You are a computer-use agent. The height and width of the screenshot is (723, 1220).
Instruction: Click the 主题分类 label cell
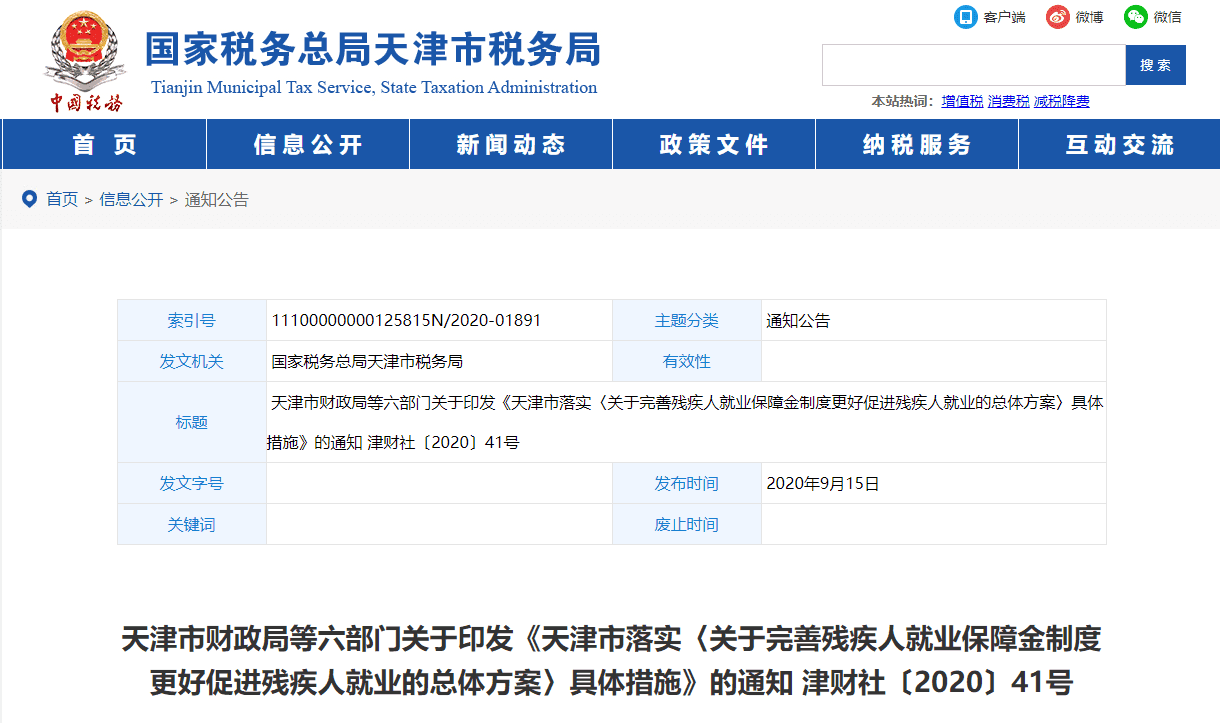687,321
